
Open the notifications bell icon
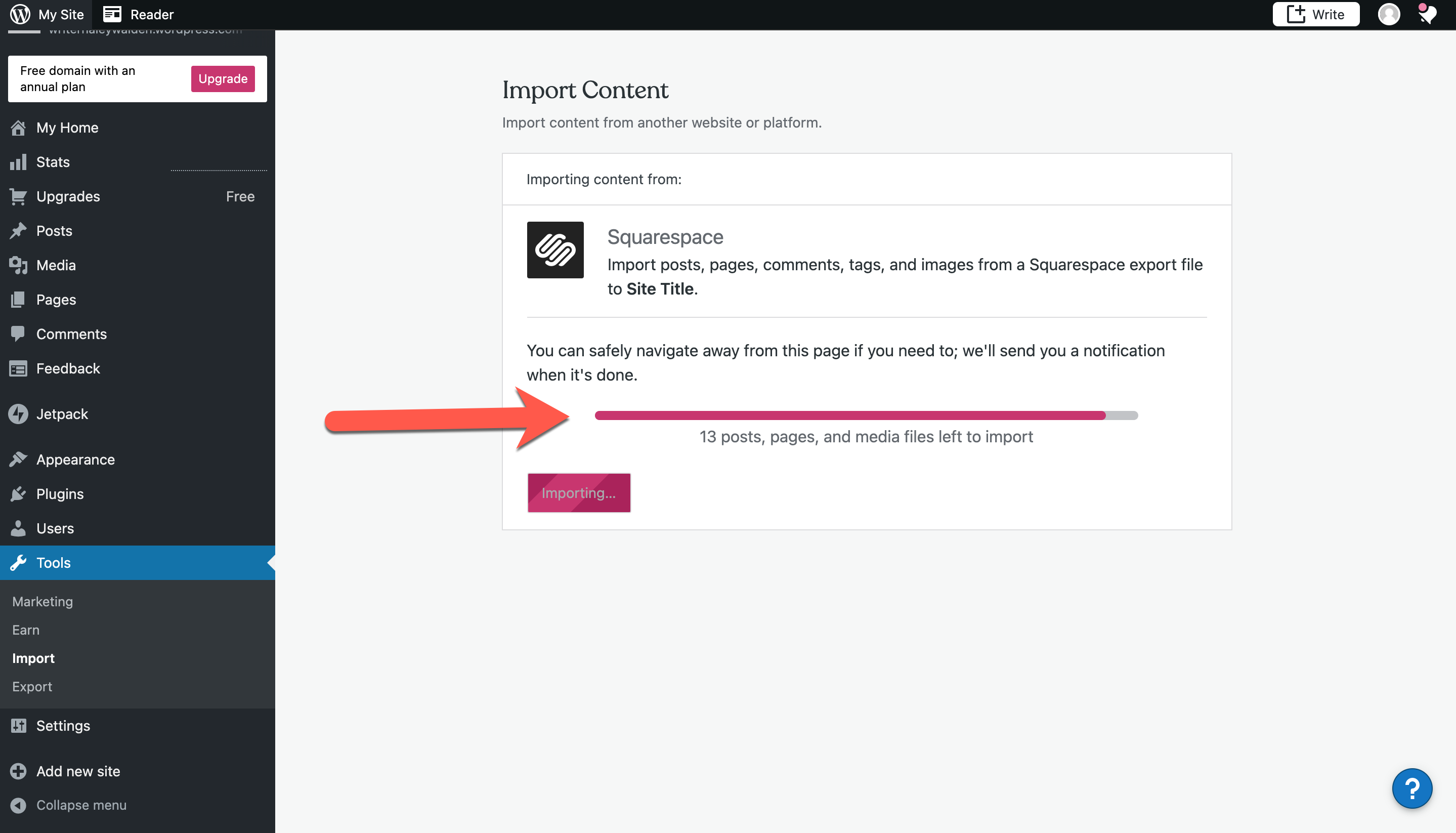pyautogui.click(x=1427, y=14)
